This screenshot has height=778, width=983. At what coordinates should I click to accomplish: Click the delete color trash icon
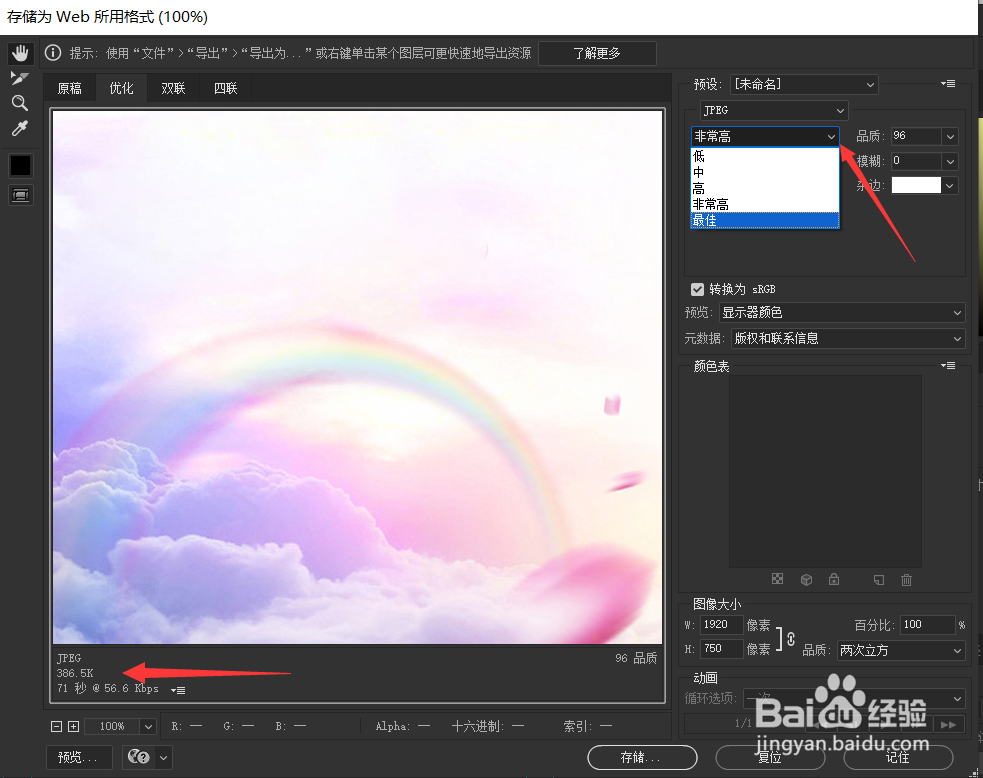(x=906, y=579)
